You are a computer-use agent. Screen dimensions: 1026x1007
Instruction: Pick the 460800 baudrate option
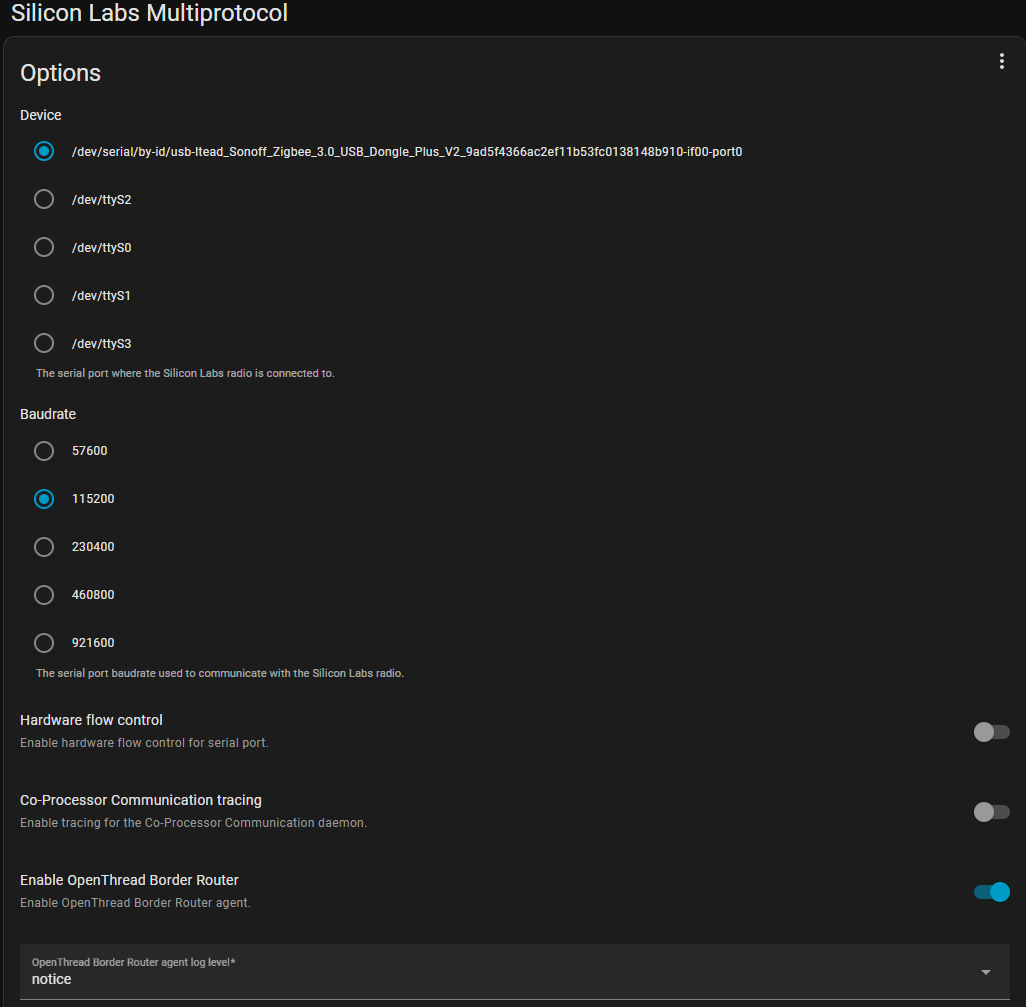pos(44,595)
